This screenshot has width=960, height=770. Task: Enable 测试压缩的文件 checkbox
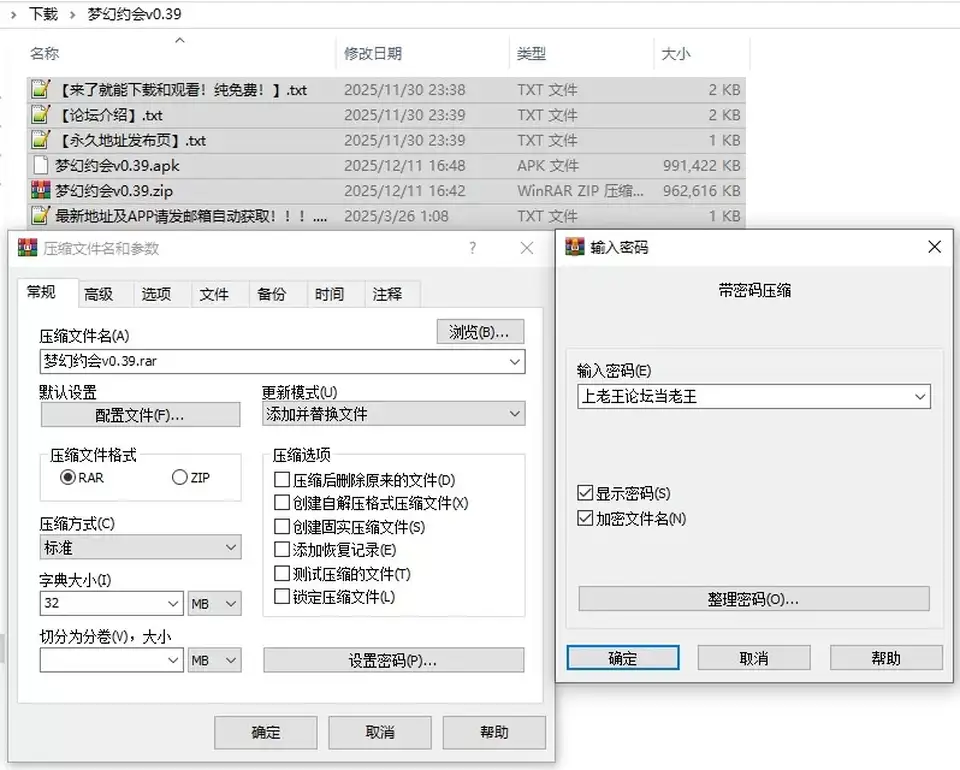tap(282, 574)
